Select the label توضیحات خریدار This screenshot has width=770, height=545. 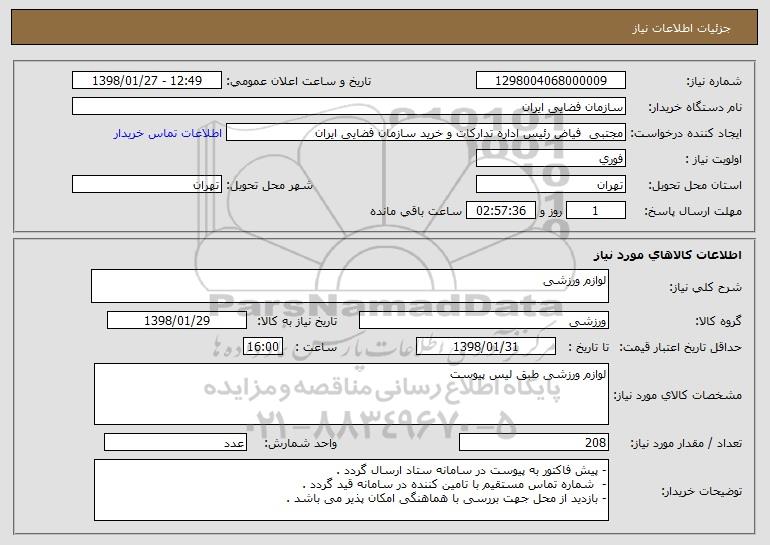click(702, 491)
